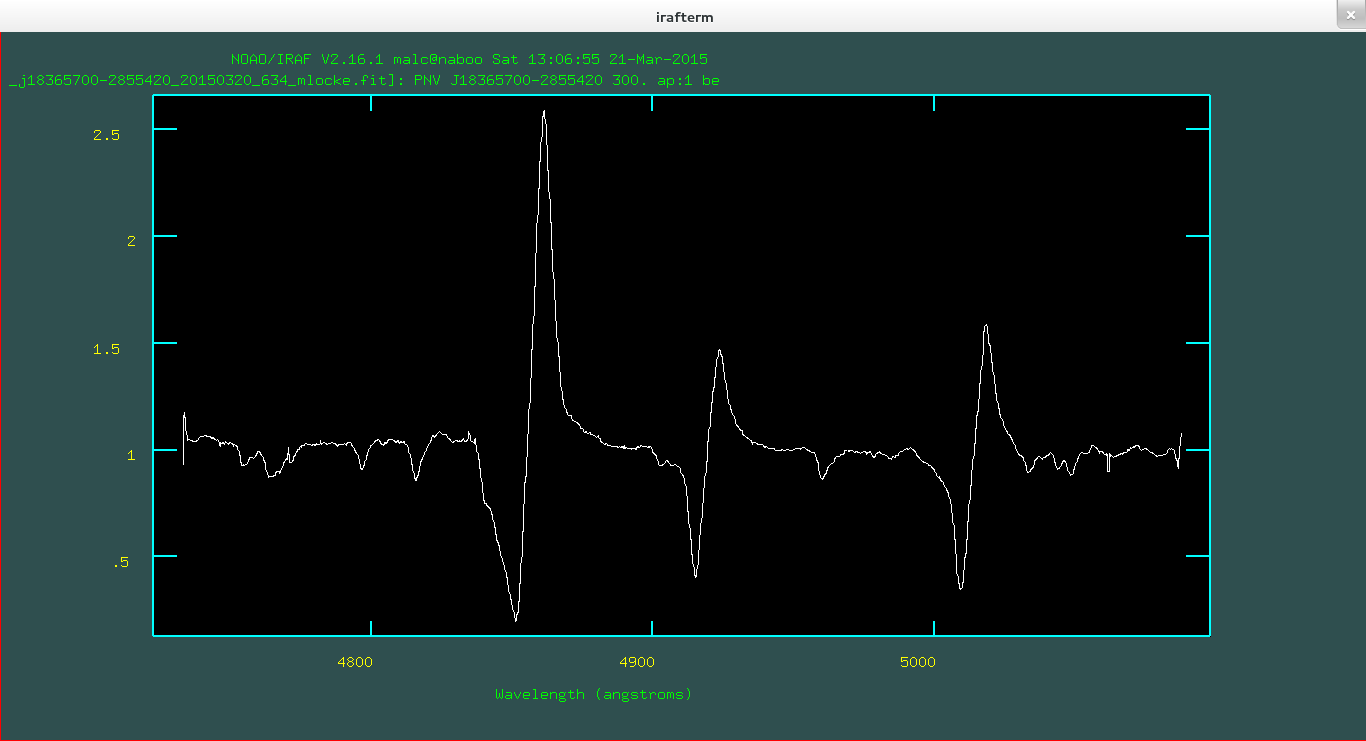
Task: Click the 4900 x-axis wavelength label
Action: [637, 662]
